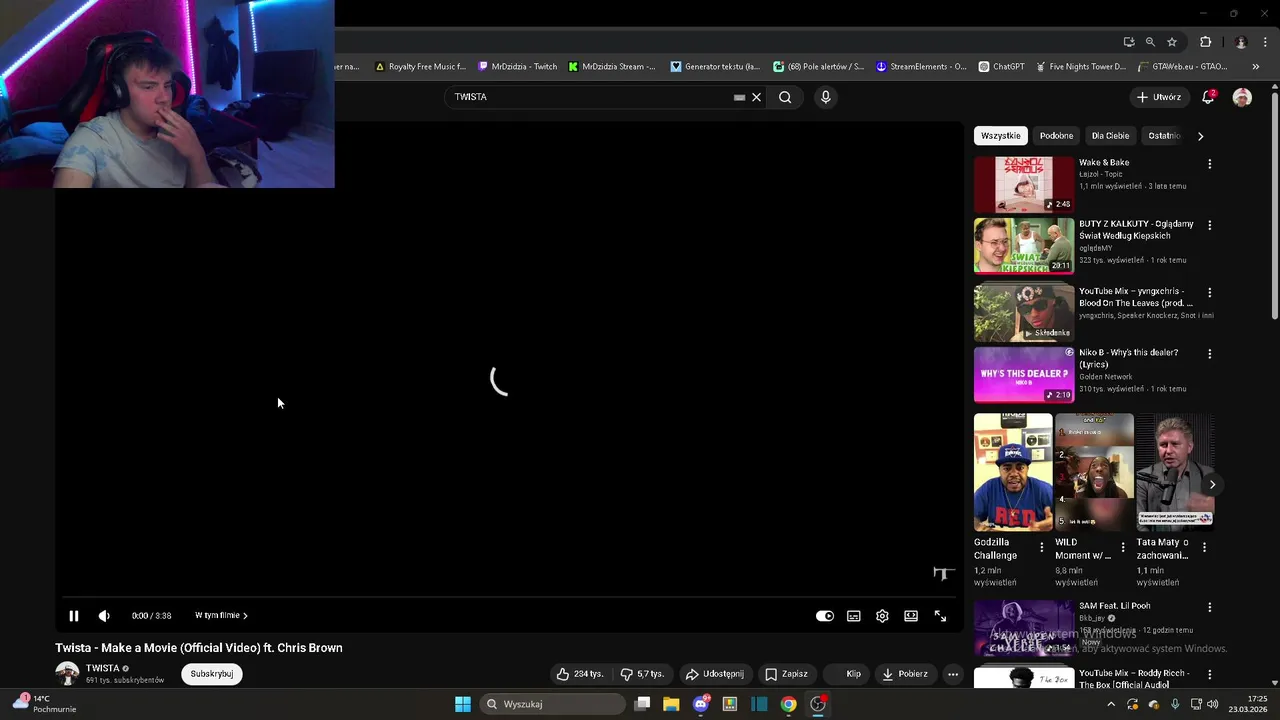Open options for Niko B video
Viewport: 1280px width, 720px height.
pyautogui.click(x=1209, y=354)
